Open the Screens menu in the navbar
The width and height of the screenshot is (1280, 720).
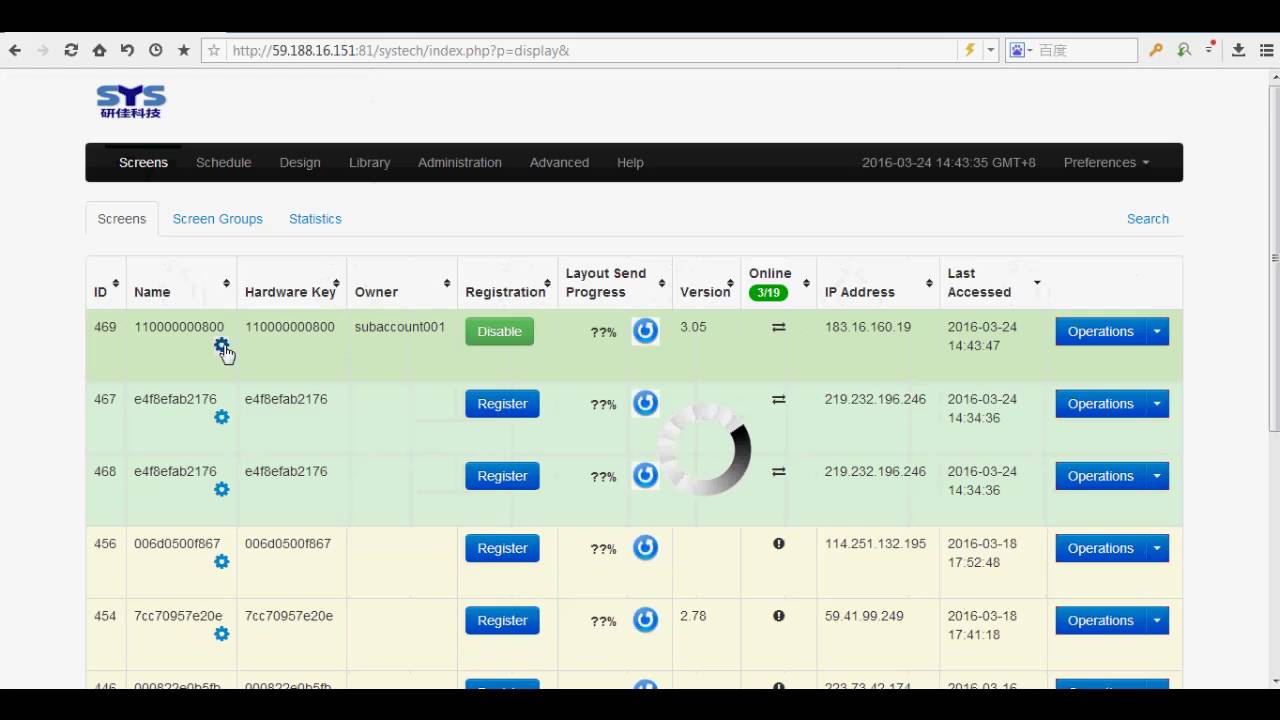[143, 162]
